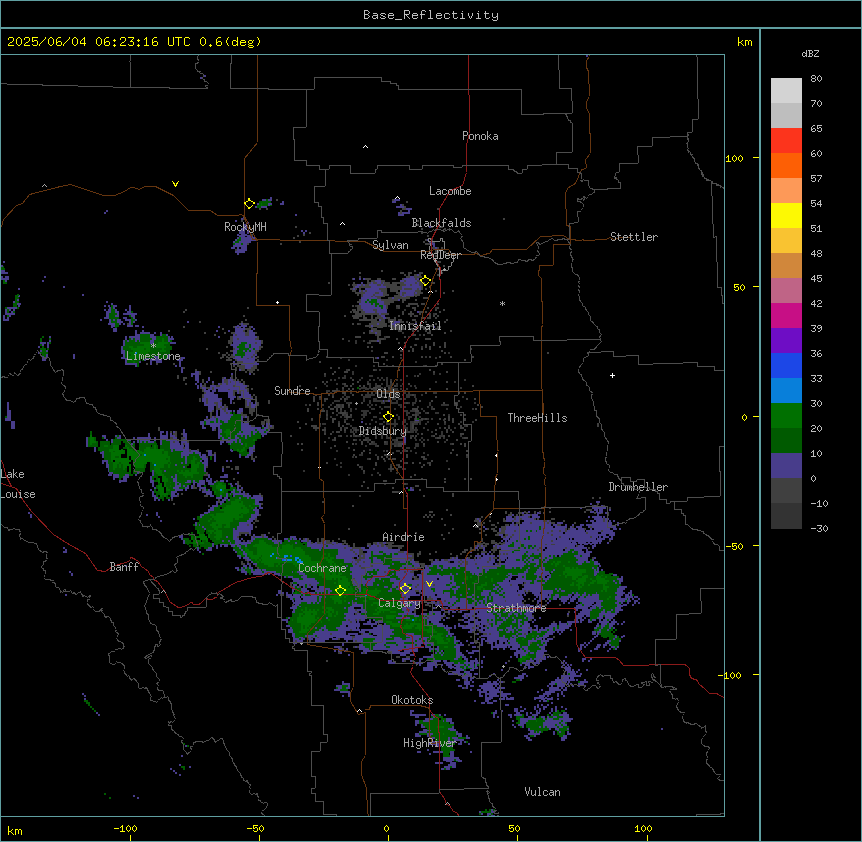Click the Sundre city label
The image size is (862, 842).
(x=292, y=391)
